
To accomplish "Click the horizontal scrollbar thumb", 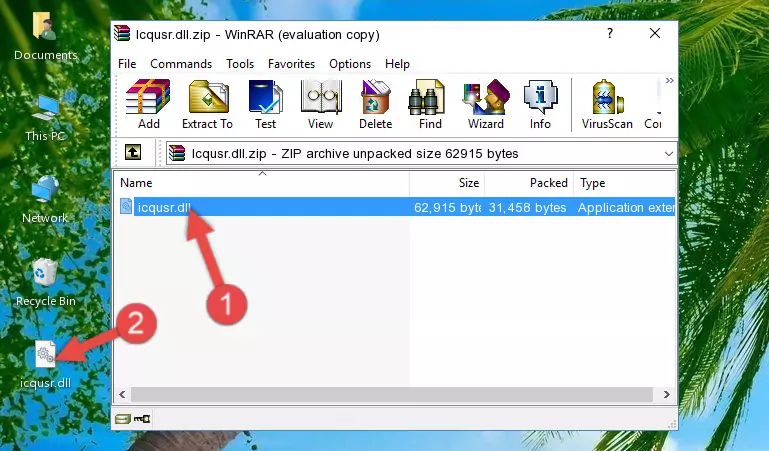I will coord(391,395).
